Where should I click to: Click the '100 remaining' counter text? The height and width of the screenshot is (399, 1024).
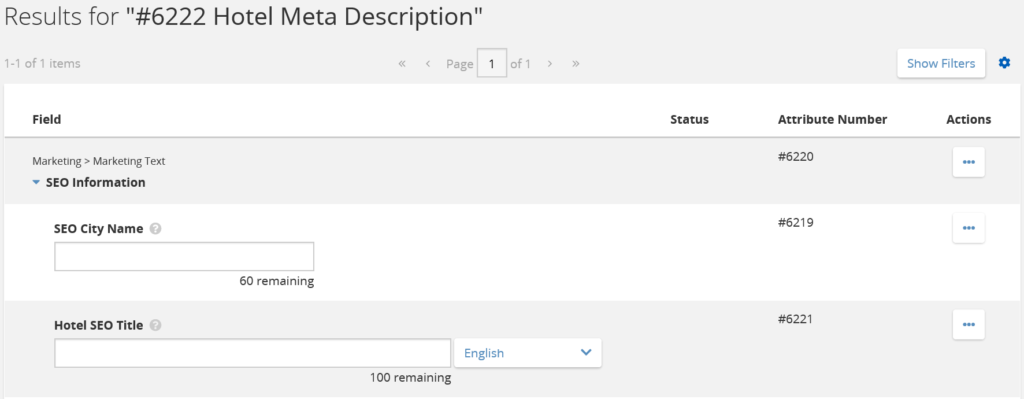[x=410, y=377]
